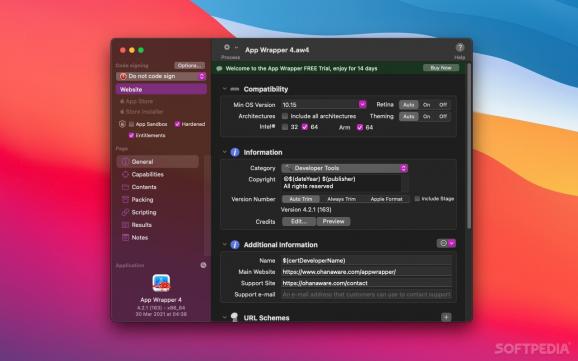Set Retina to Auto

(408, 105)
